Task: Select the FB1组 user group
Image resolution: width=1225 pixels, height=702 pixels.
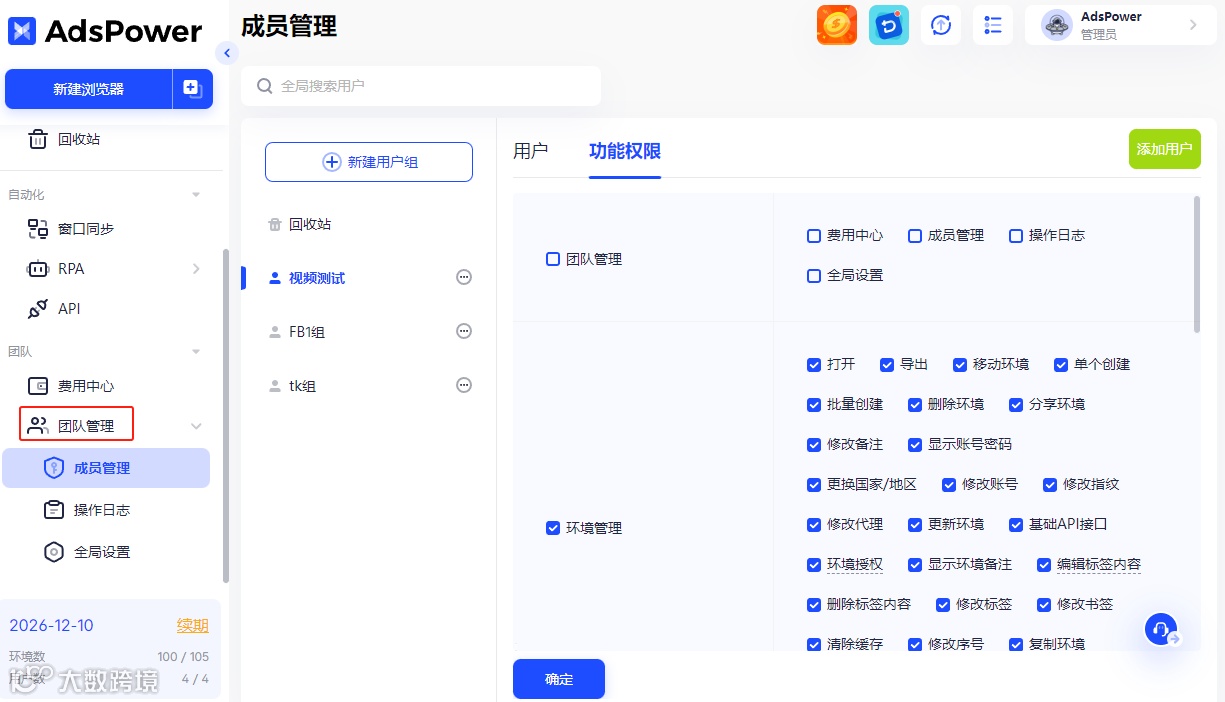Action: (x=307, y=332)
